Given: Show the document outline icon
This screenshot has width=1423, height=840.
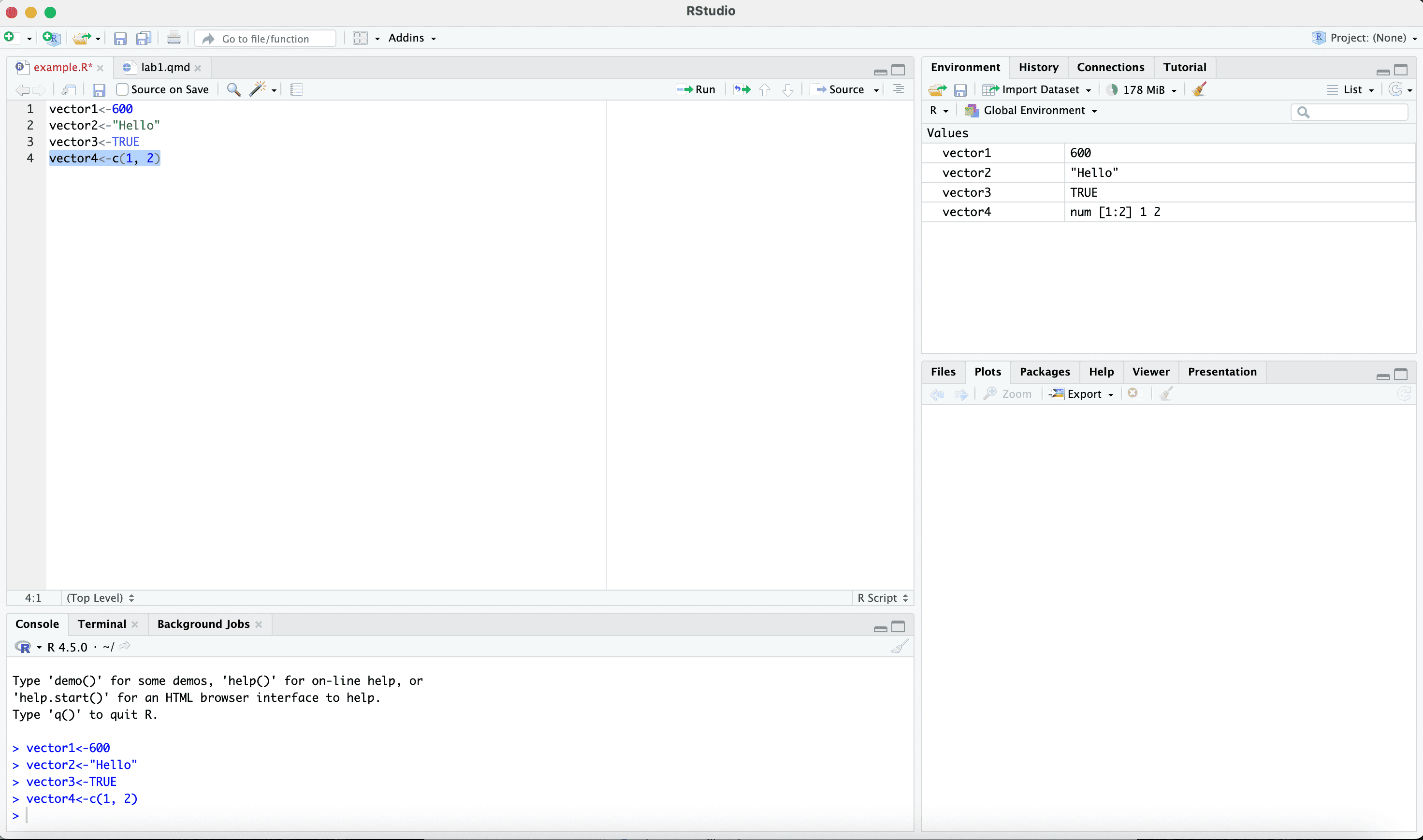Looking at the screenshot, I should [x=898, y=89].
